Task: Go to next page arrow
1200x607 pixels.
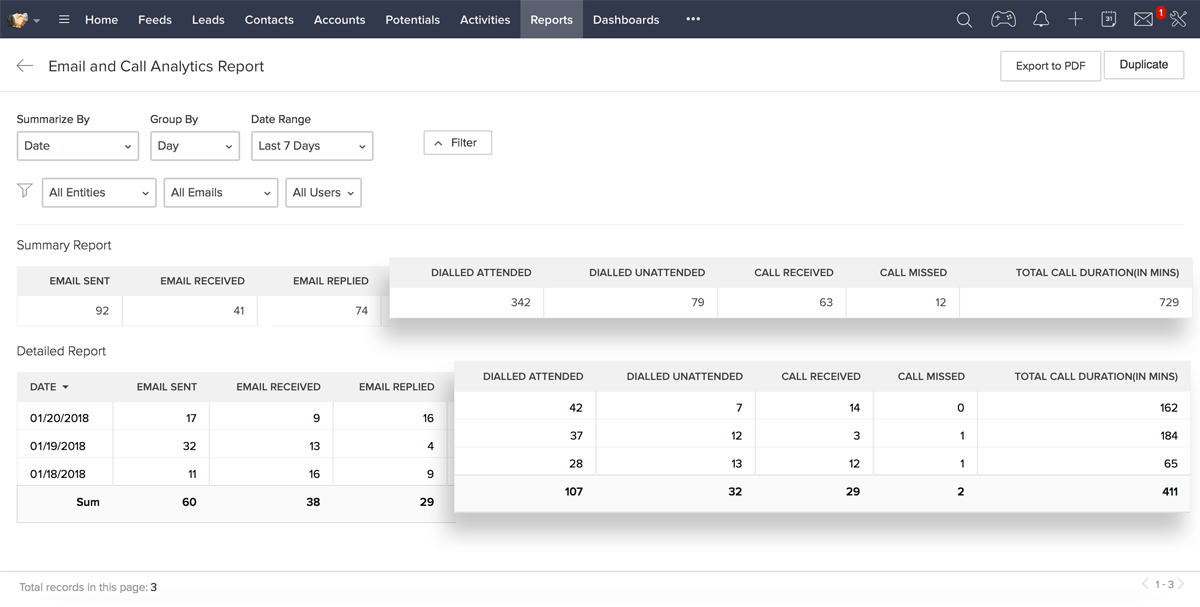Action: [x=1180, y=584]
